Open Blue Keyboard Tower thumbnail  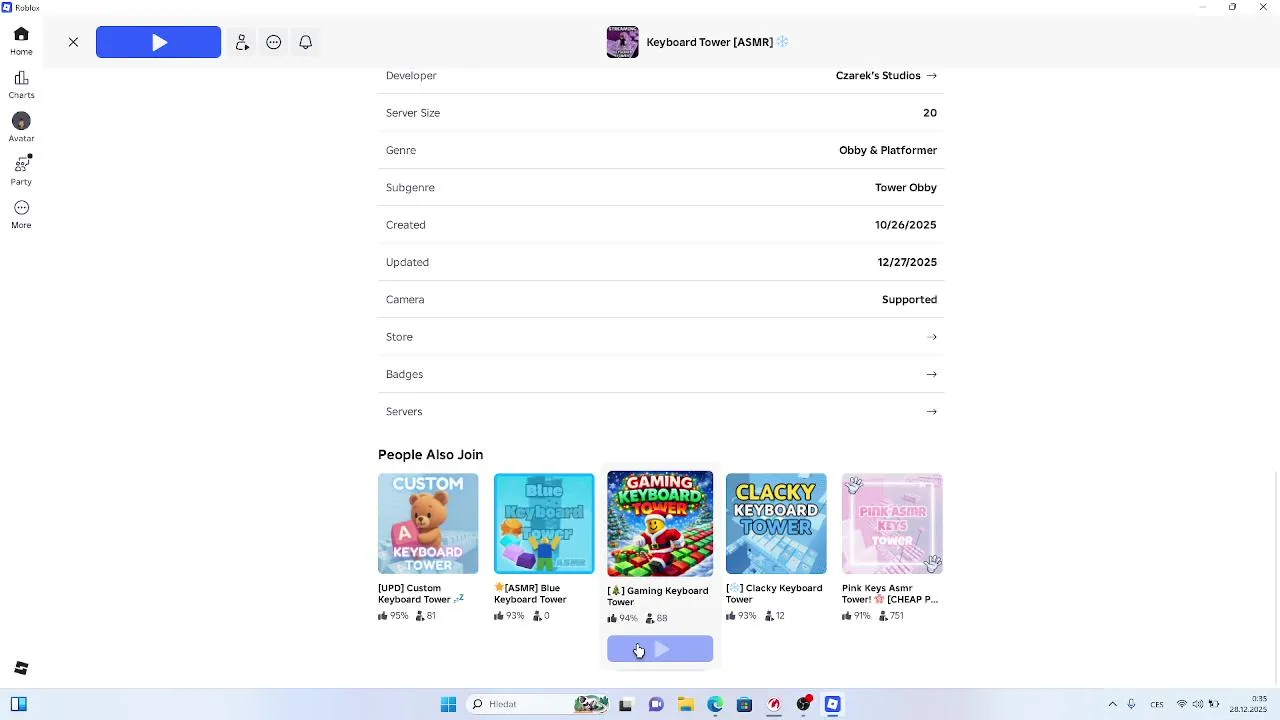coord(544,523)
